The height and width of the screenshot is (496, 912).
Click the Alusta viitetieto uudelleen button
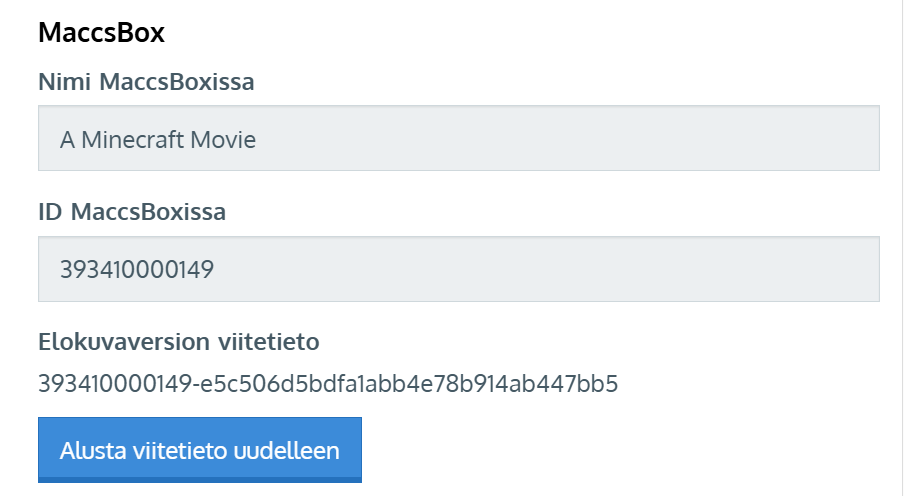click(x=199, y=449)
